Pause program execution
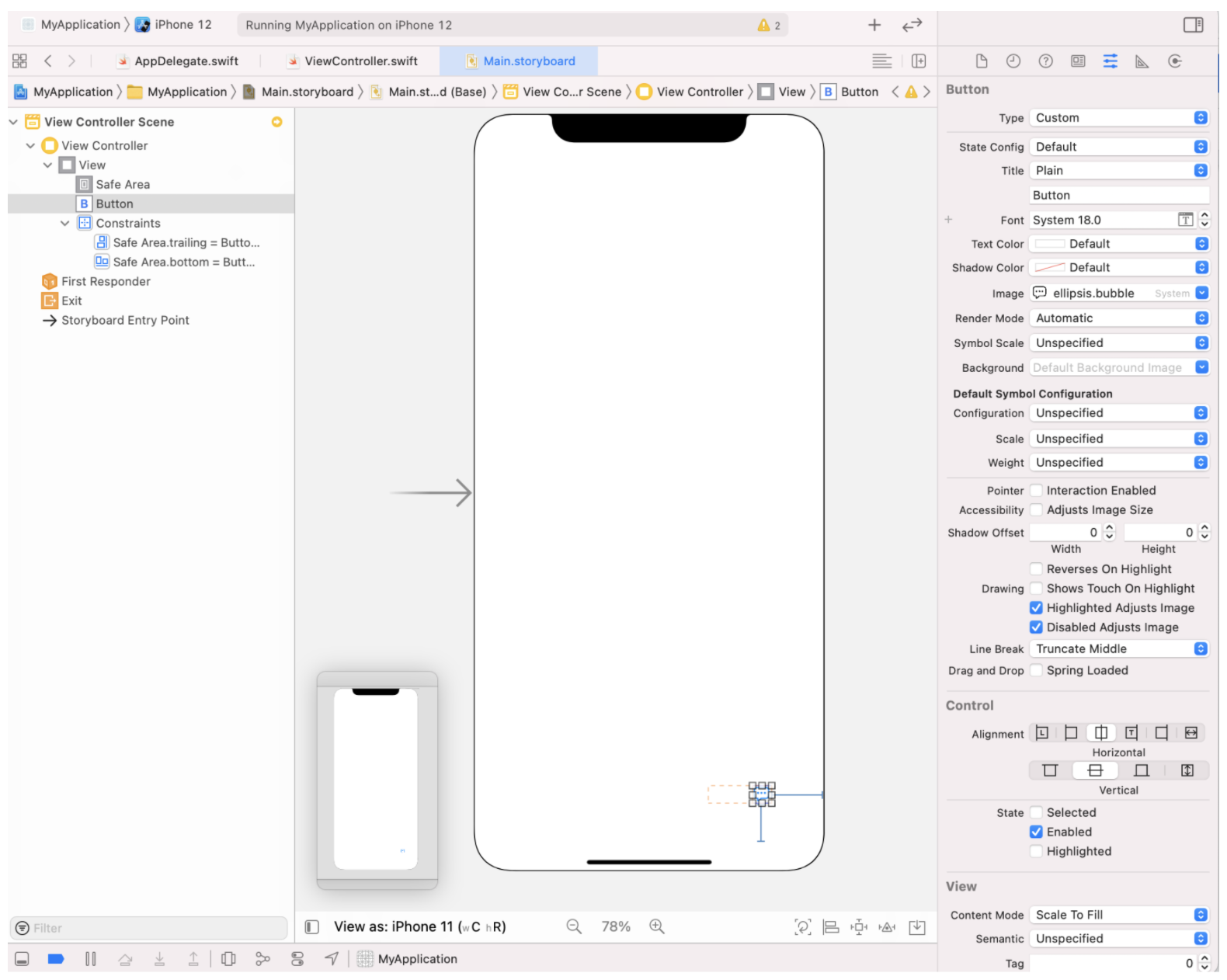The height and width of the screenshot is (980, 1227). point(91,959)
